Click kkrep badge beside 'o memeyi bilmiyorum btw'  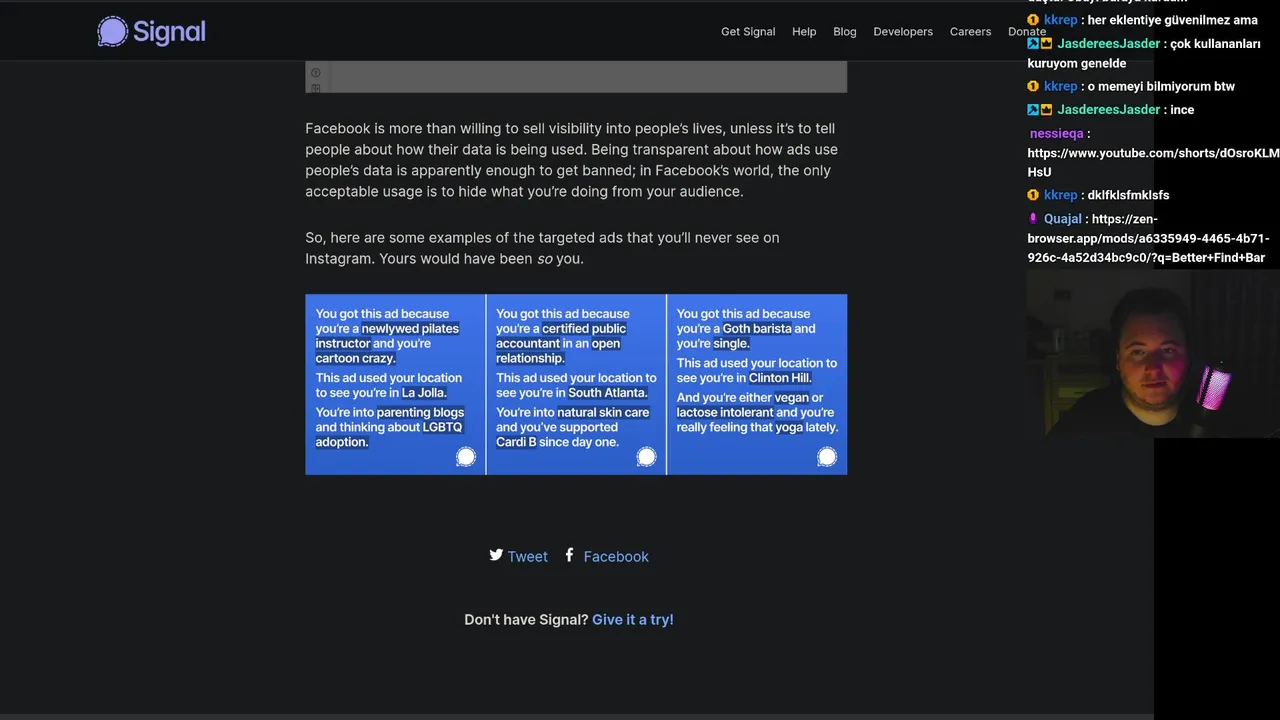tap(1033, 86)
